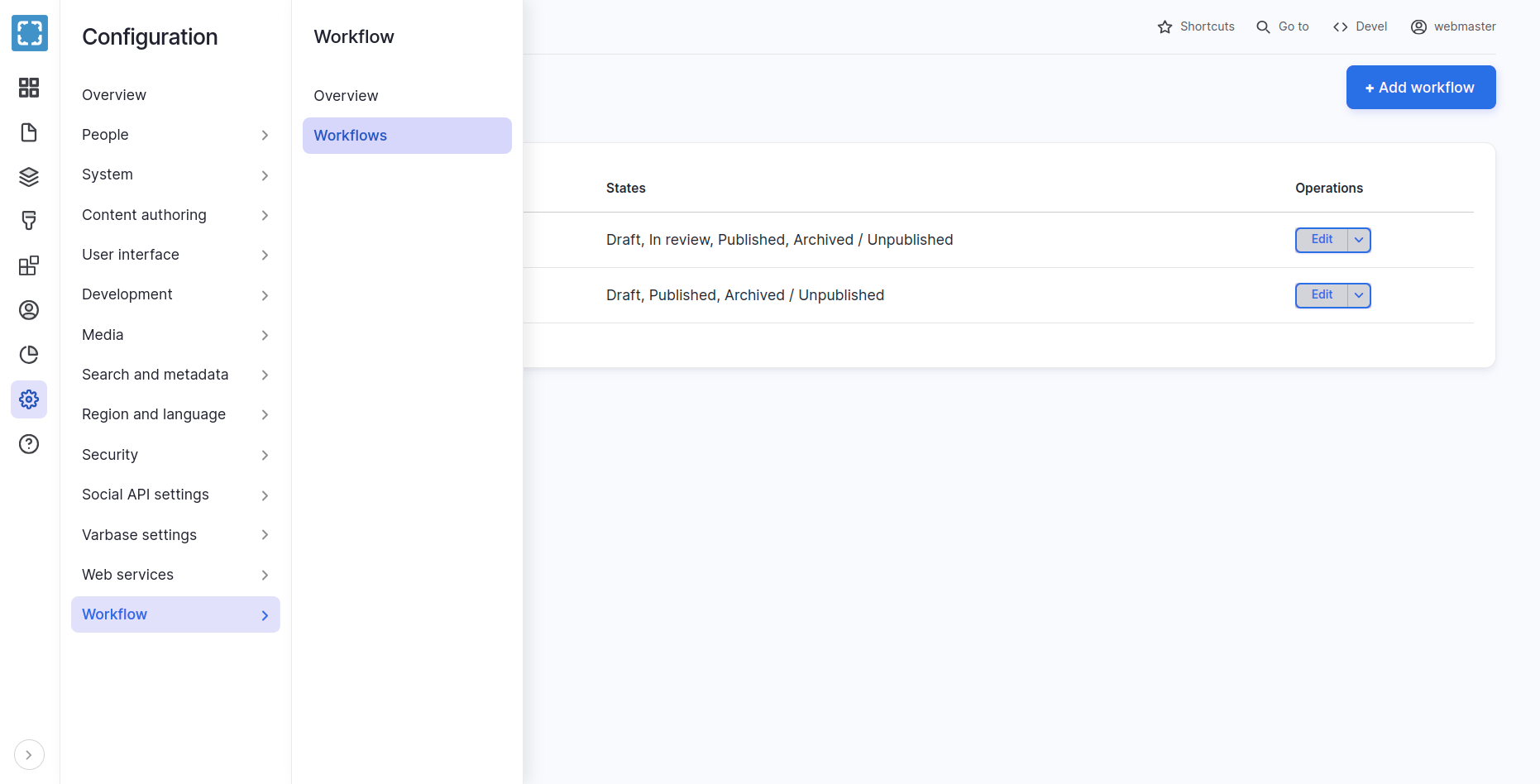Open the appearance paintbrush icon in sidebar

[x=29, y=221]
